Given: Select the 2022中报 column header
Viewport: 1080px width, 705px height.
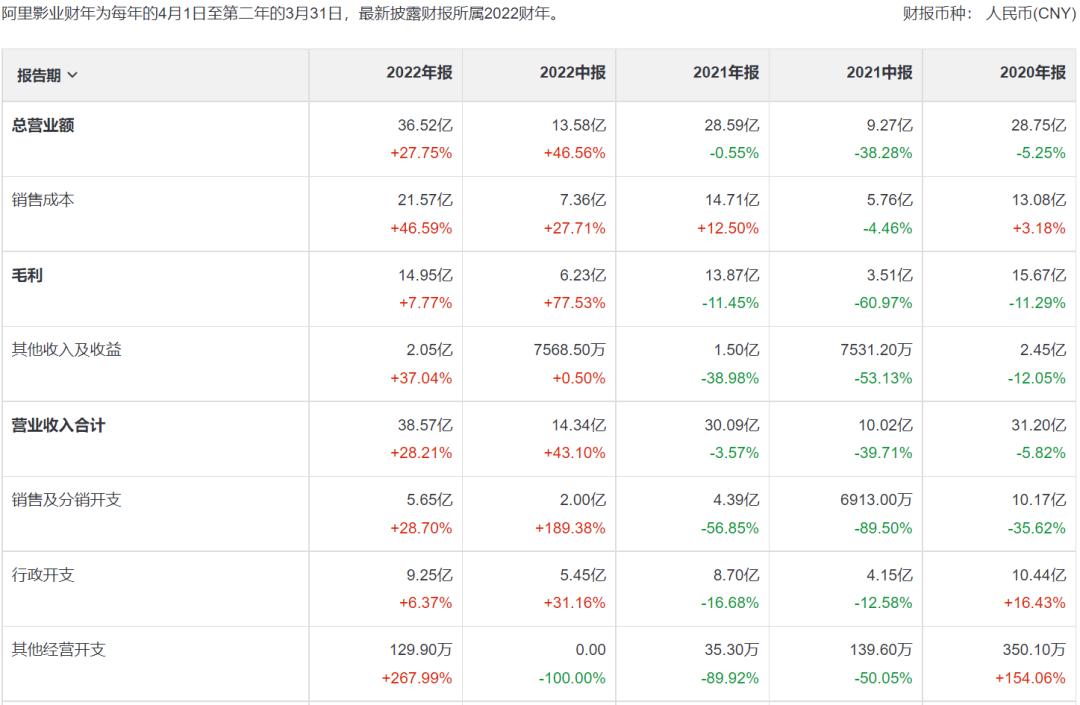Looking at the screenshot, I should coord(572,73).
